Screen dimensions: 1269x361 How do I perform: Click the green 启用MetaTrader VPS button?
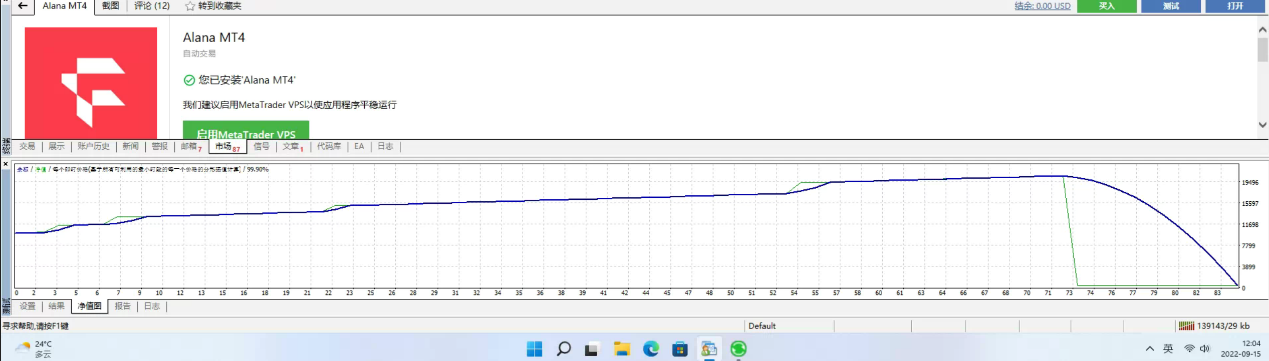pyautogui.click(x=246, y=133)
